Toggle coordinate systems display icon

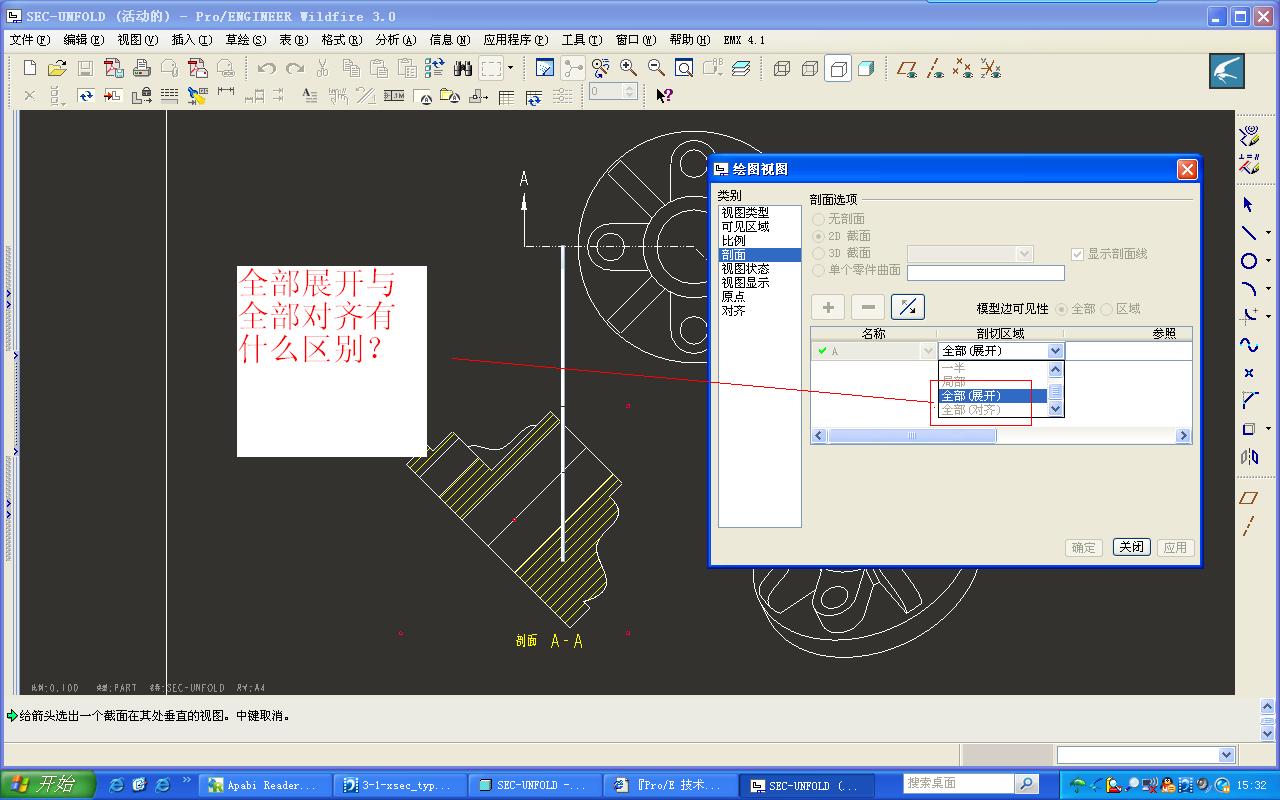[990, 68]
